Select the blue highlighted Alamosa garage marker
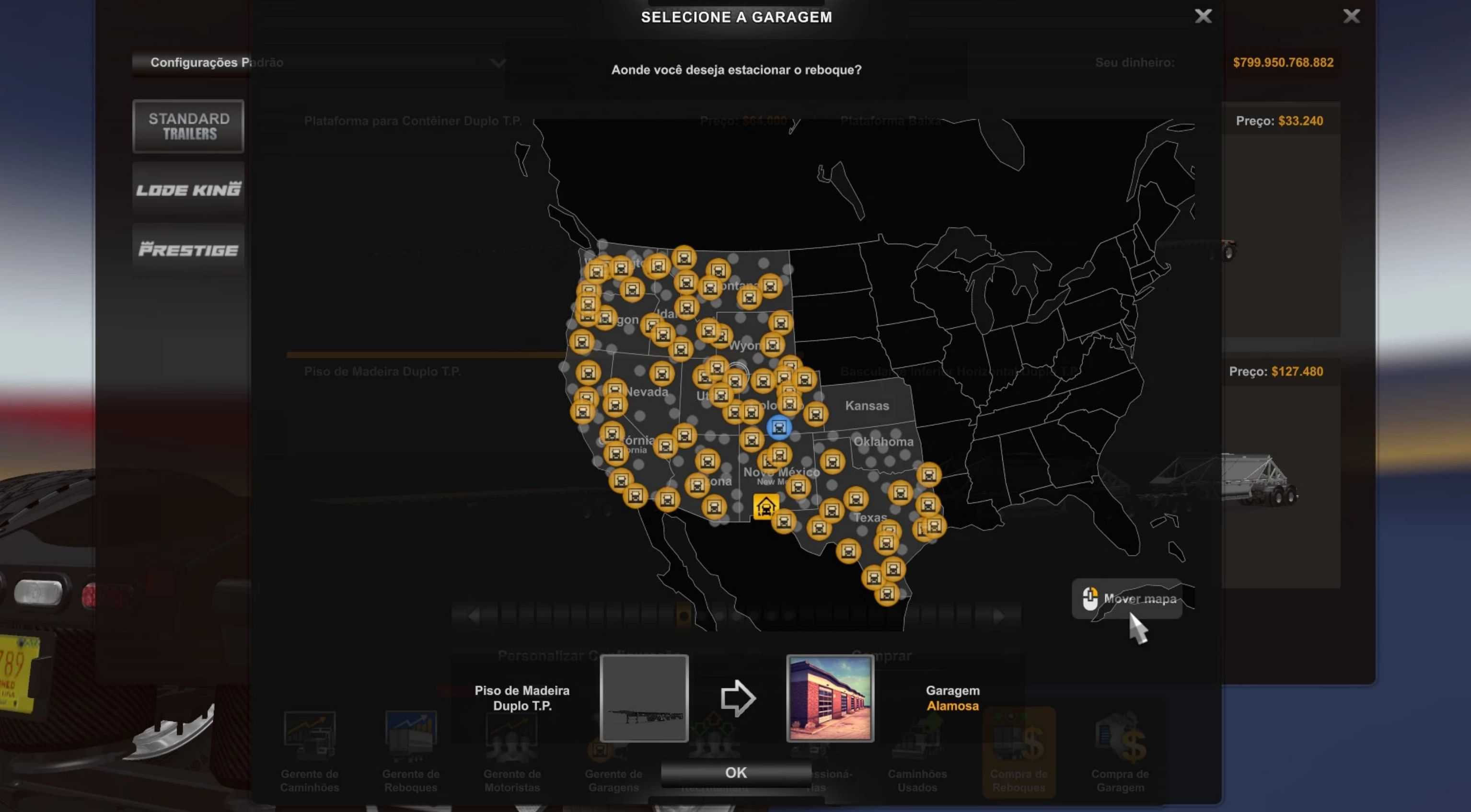The height and width of the screenshot is (812, 1471). tap(779, 427)
